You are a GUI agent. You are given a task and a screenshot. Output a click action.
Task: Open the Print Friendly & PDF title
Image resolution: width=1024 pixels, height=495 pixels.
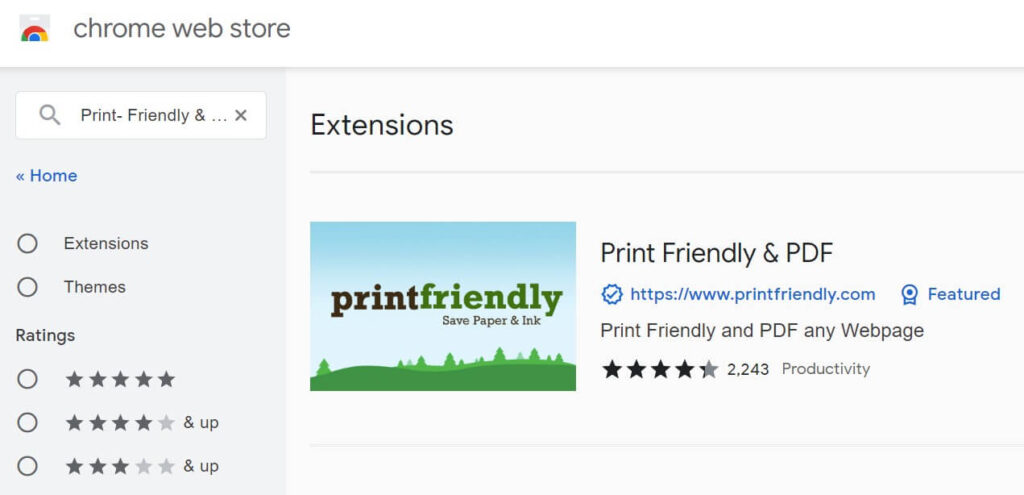point(716,253)
